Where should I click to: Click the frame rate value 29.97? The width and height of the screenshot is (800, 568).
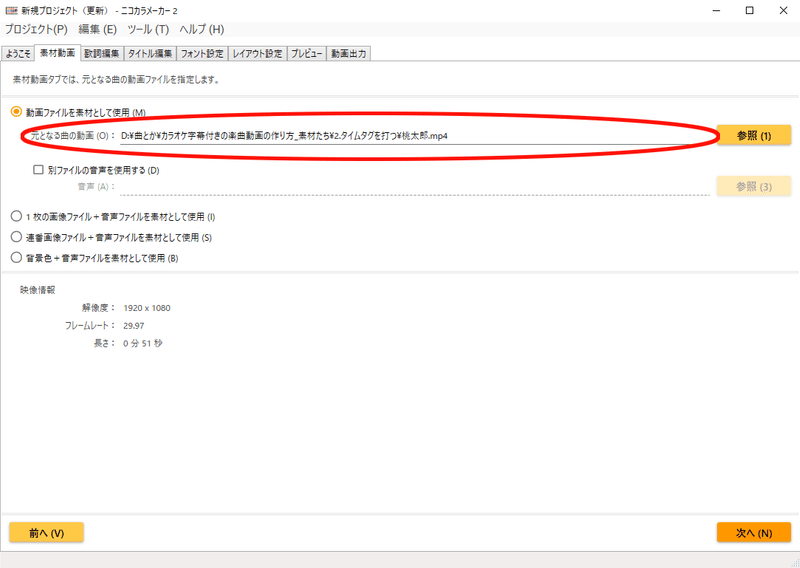click(134, 326)
